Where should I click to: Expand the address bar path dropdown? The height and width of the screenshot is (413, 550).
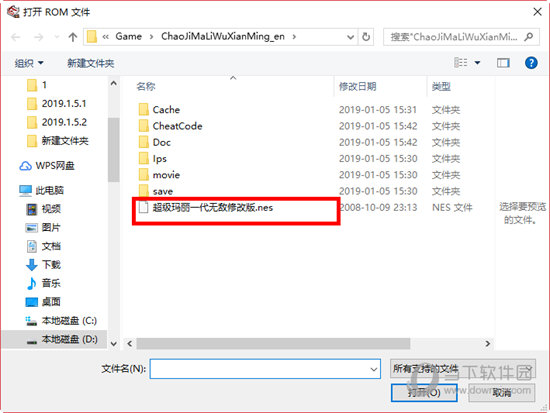coord(350,37)
